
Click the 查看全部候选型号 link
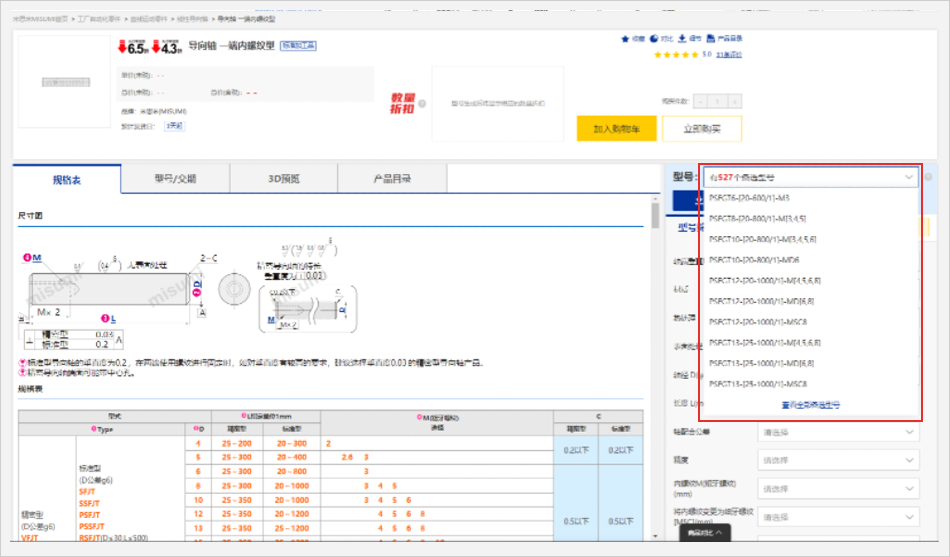tap(810, 405)
